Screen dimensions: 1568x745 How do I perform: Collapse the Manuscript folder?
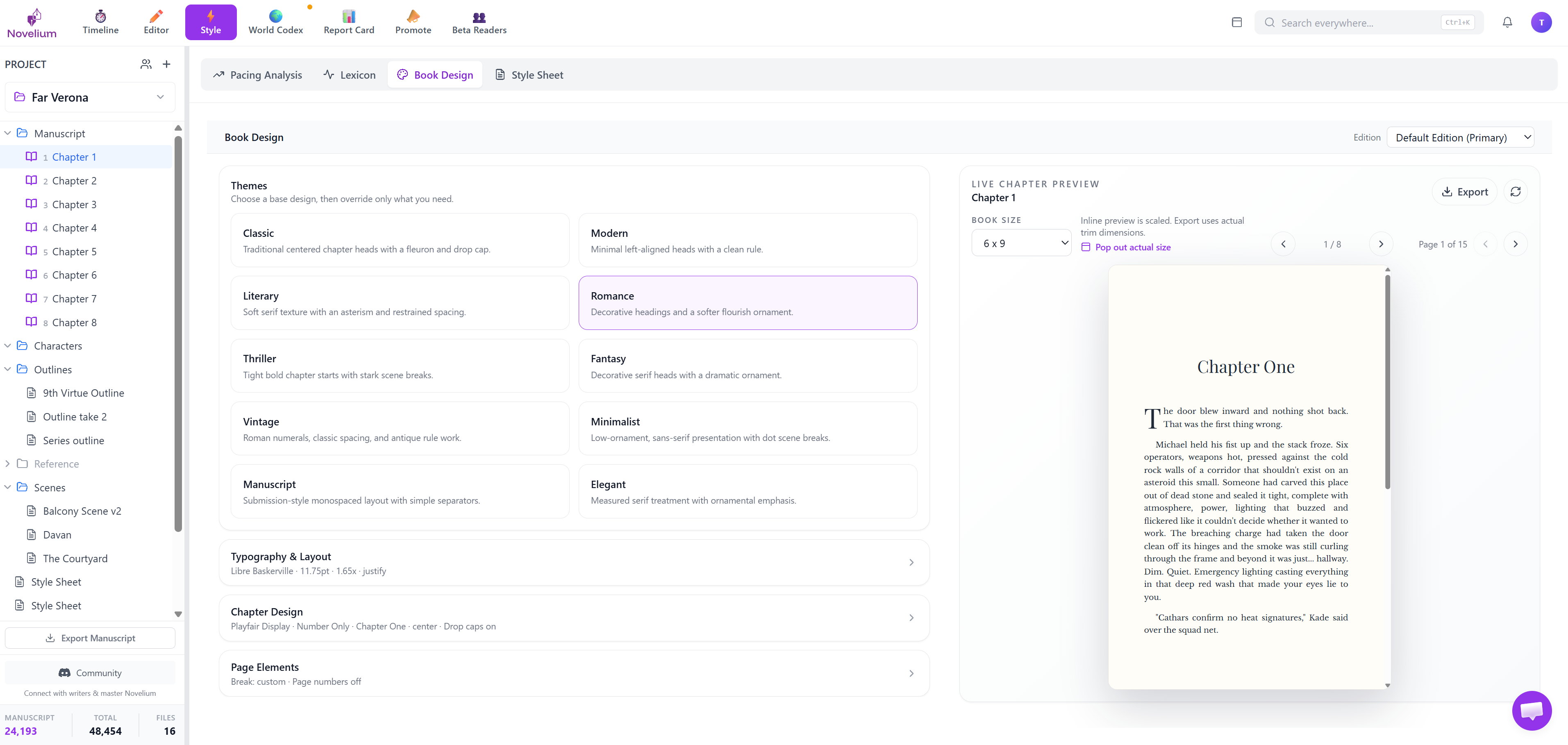(8, 133)
